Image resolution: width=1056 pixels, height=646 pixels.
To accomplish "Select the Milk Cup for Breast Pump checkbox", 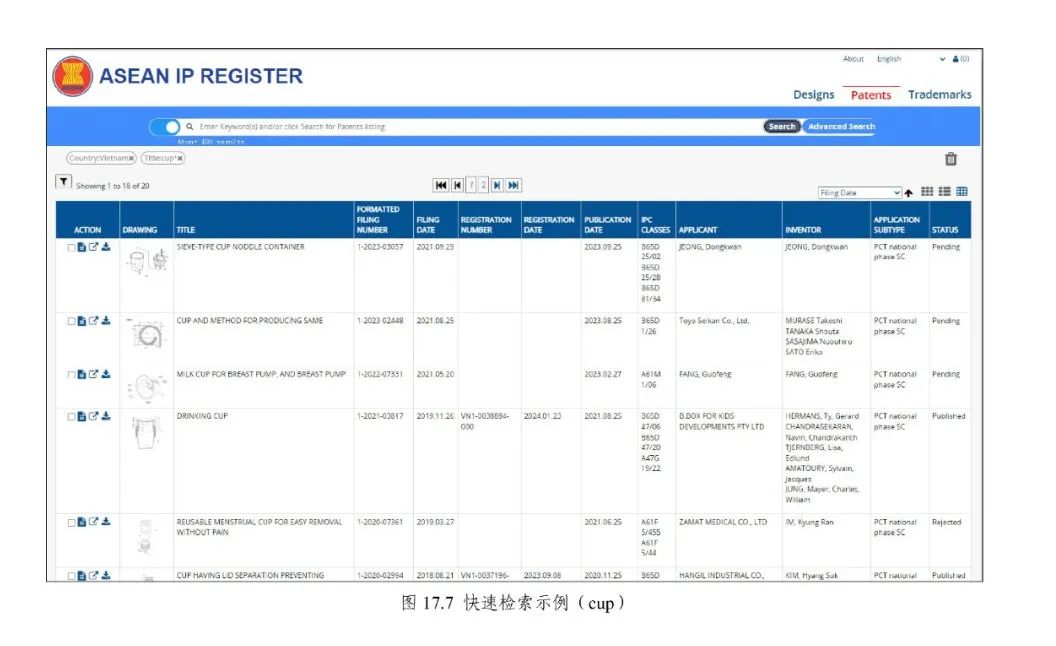I will 71,375.
